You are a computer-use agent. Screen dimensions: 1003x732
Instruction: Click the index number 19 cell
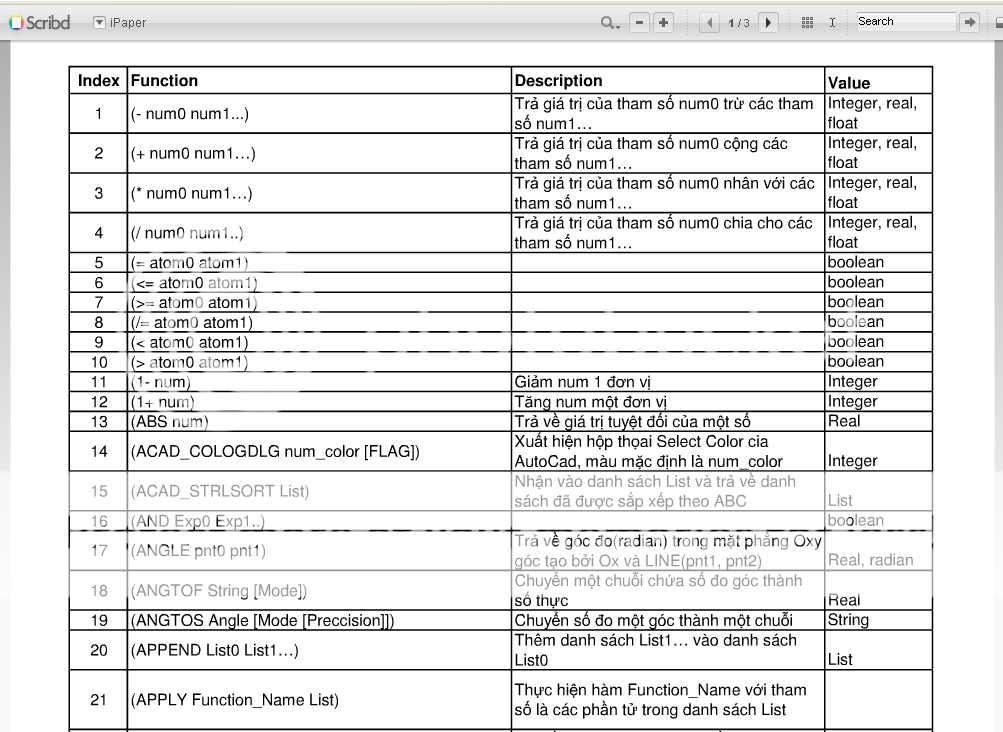tap(99, 621)
